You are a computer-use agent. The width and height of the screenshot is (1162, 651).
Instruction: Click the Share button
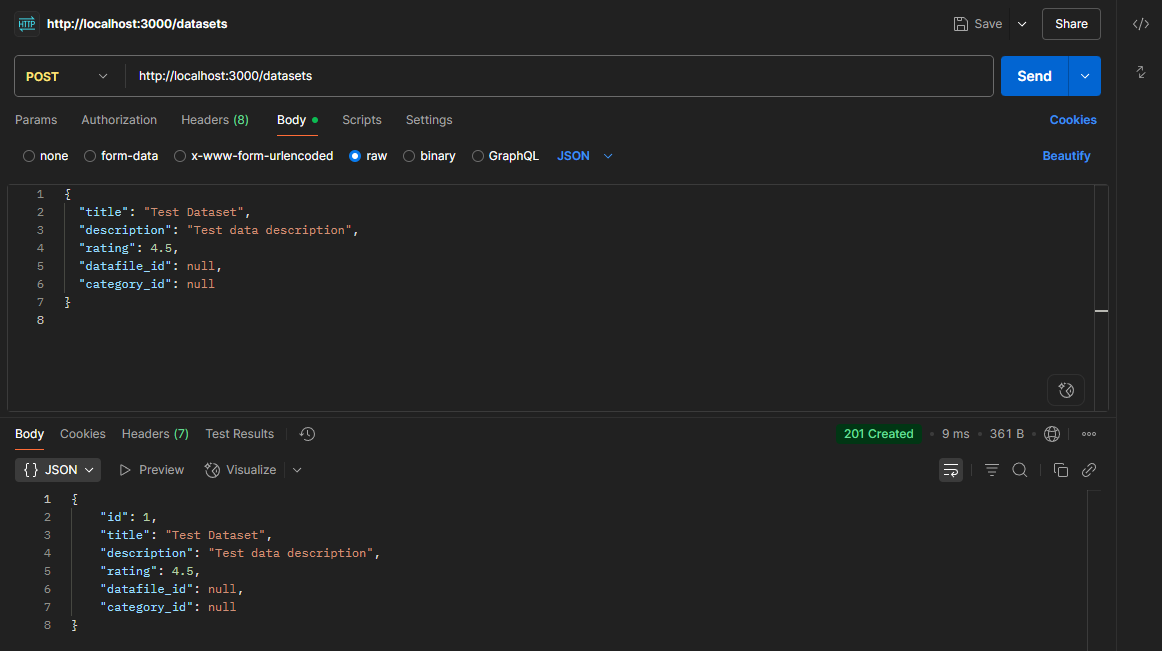click(x=1072, y=24)
